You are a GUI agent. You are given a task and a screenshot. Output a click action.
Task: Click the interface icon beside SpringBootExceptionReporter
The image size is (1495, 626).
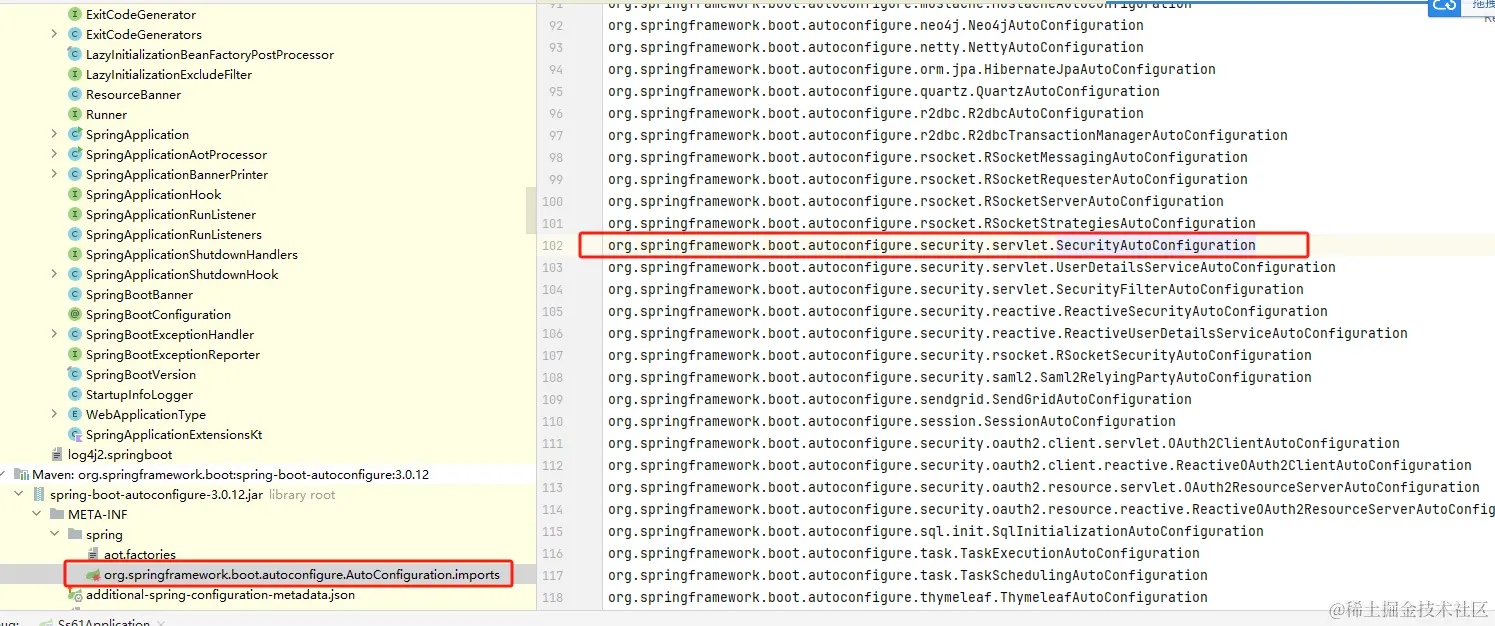[74, 355]
